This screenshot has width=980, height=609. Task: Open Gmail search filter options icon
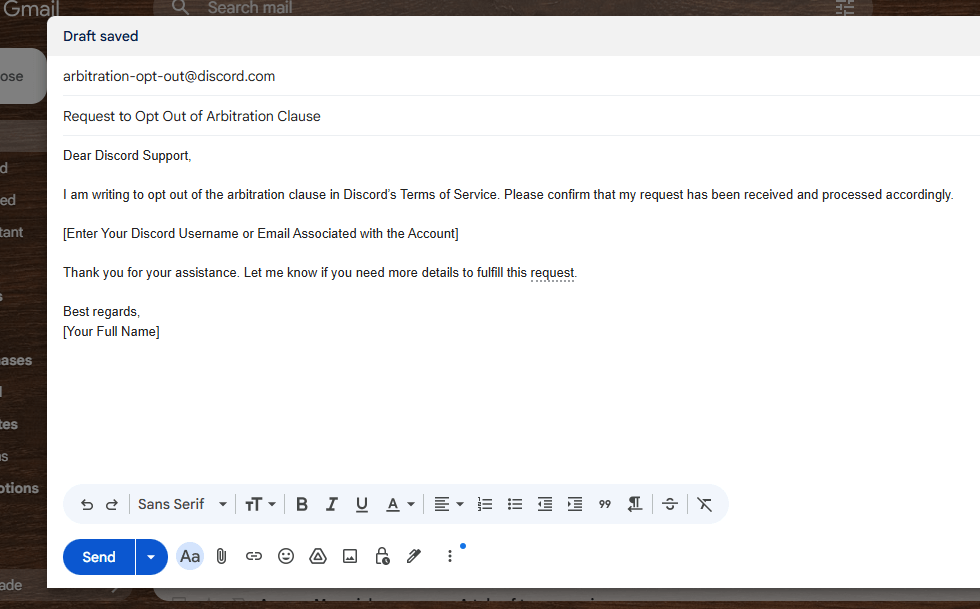[844, 8]
